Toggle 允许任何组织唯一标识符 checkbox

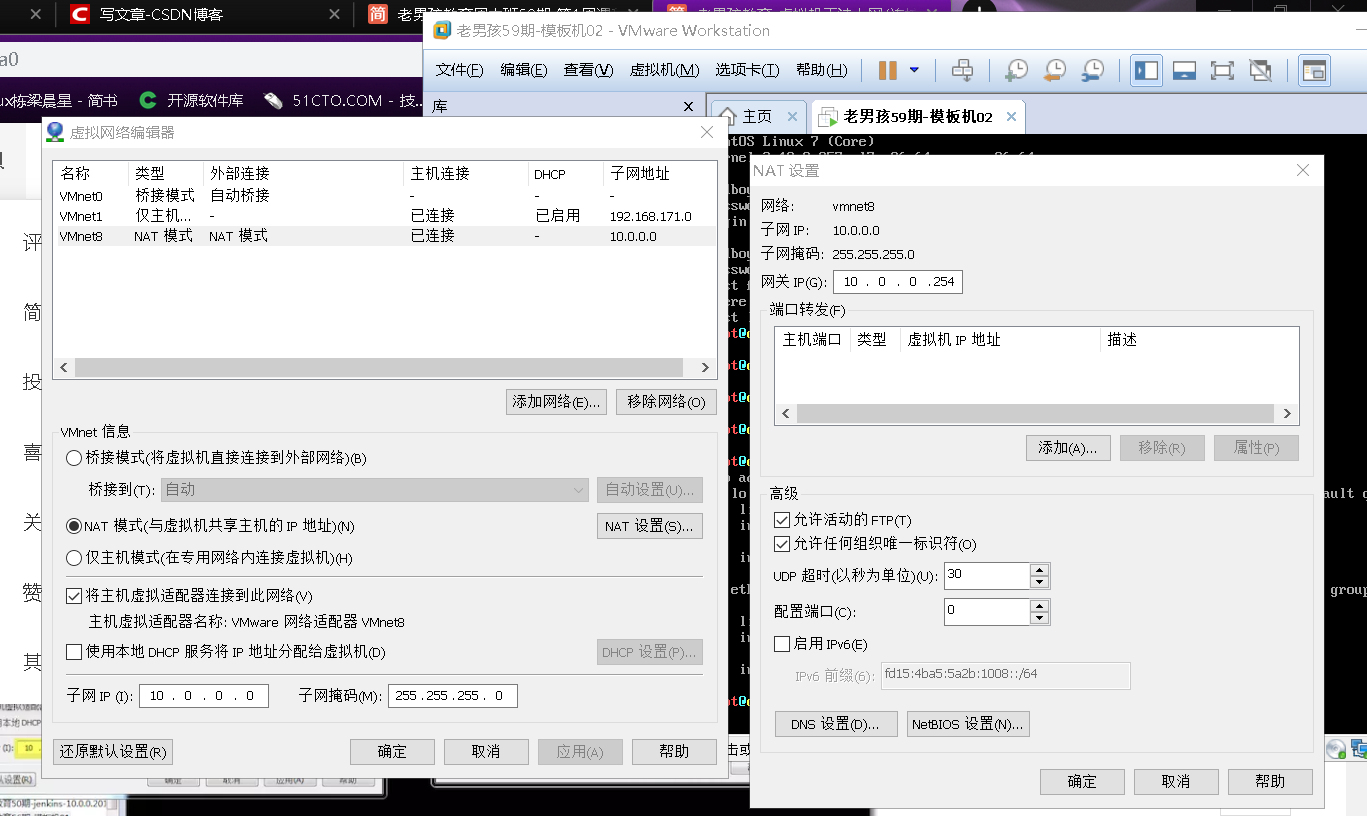point(782,544)
